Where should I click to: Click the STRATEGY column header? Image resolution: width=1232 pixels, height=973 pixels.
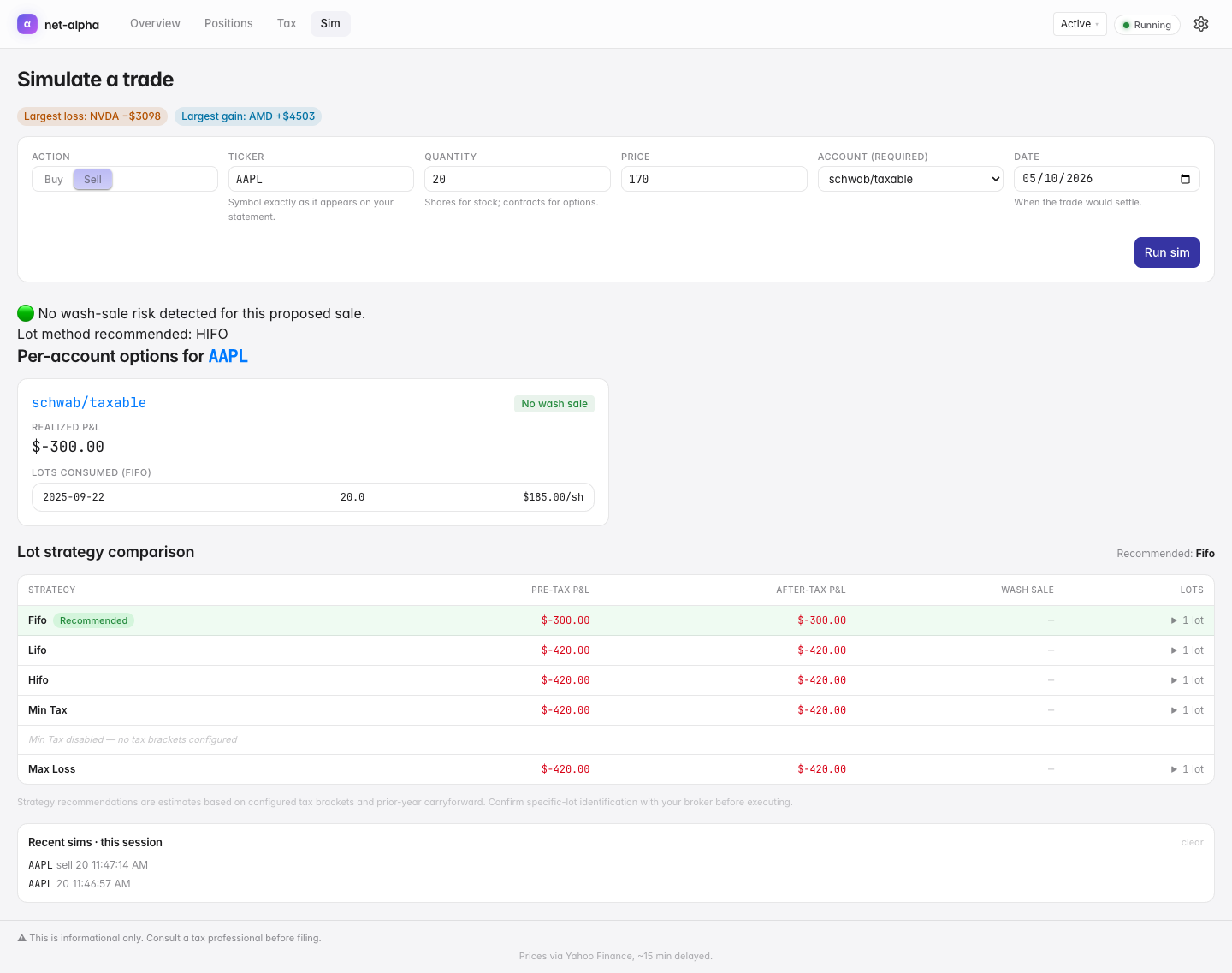click(x=52, y=590)
